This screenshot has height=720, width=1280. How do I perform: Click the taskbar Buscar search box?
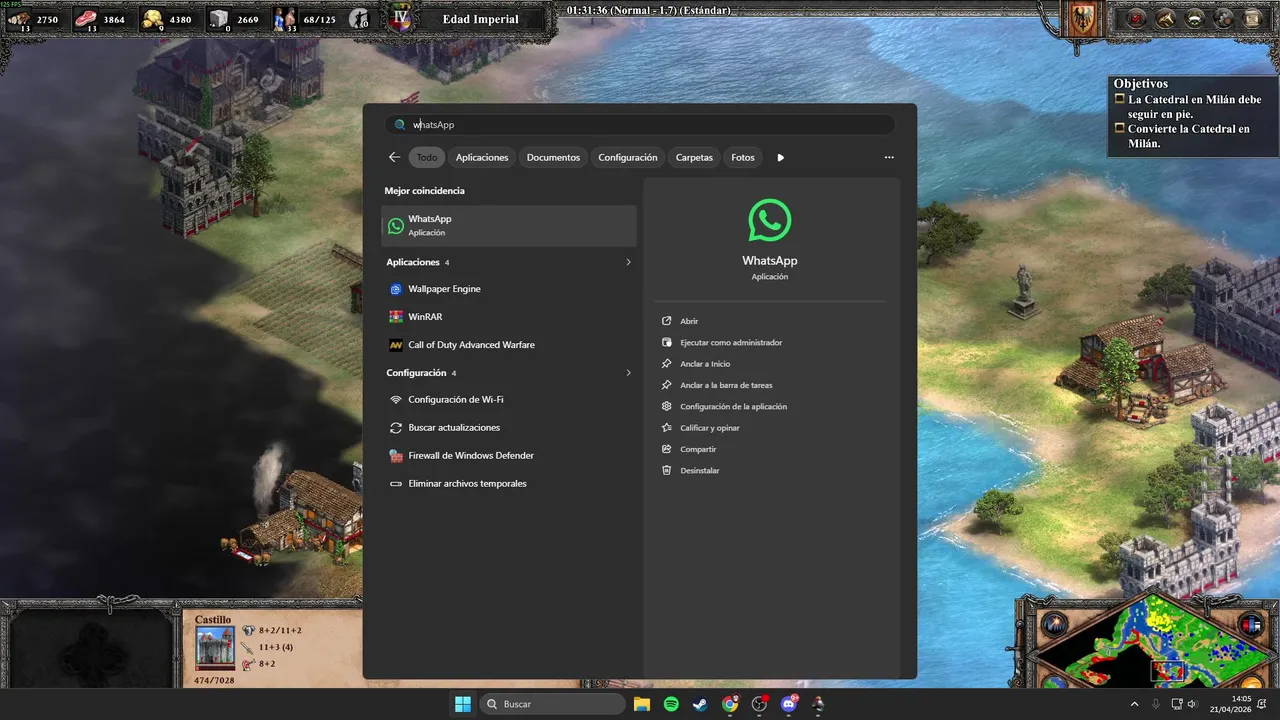(x=553, y=704)
